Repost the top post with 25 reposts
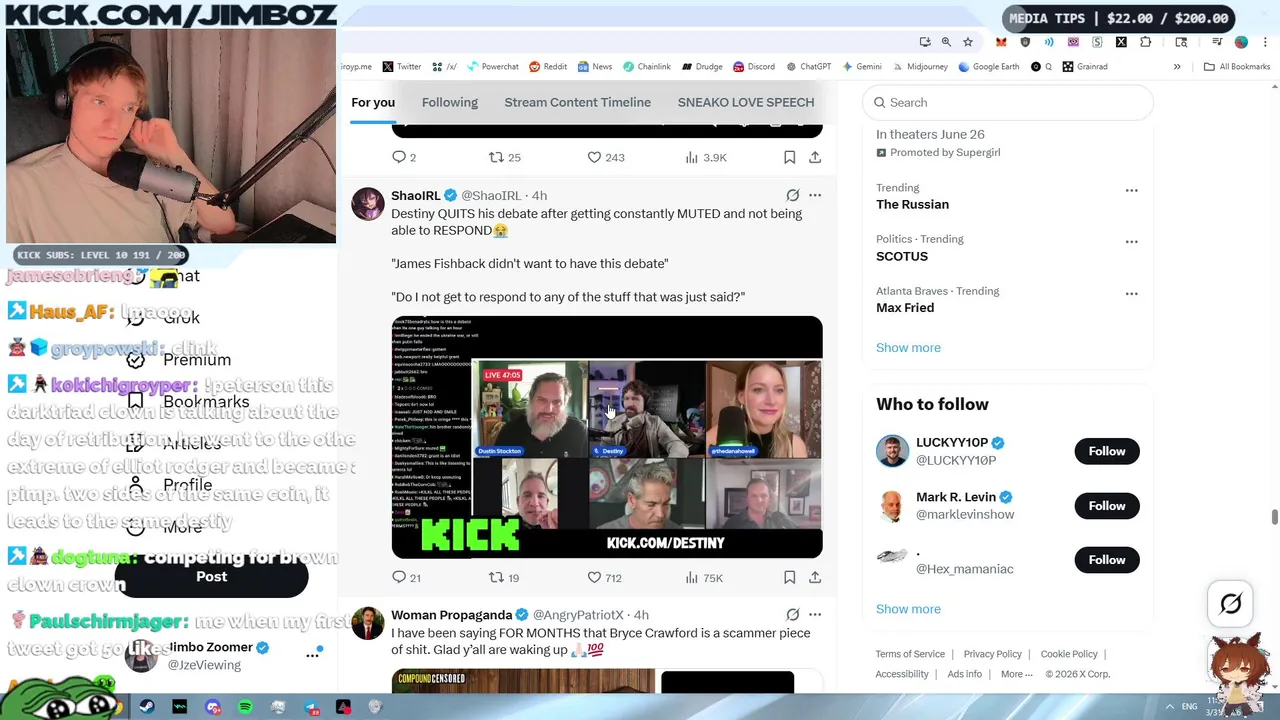The height and width of the screenshot is (720, 1280). 504,157
